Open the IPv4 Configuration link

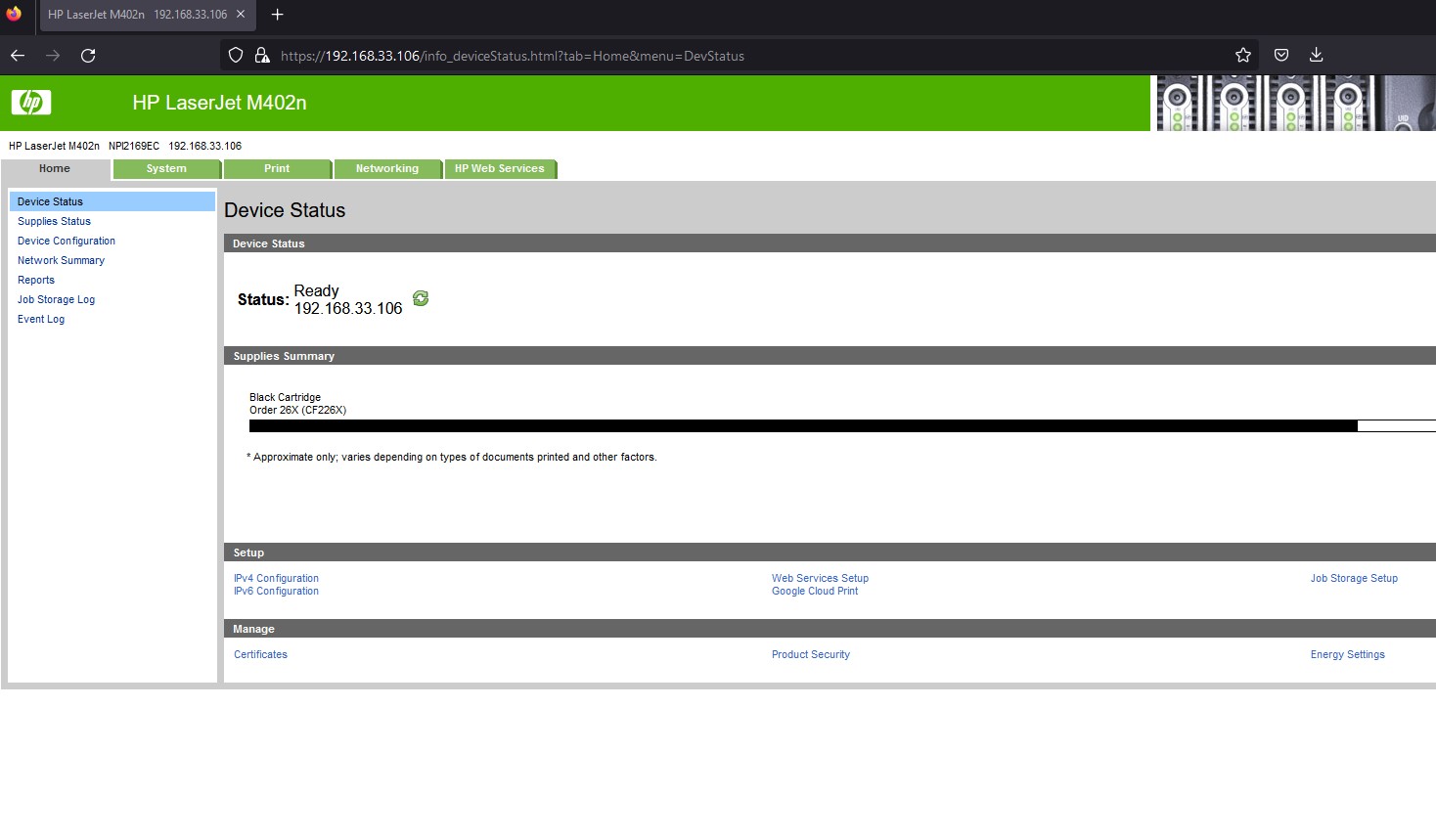click(x=276, y=578)
